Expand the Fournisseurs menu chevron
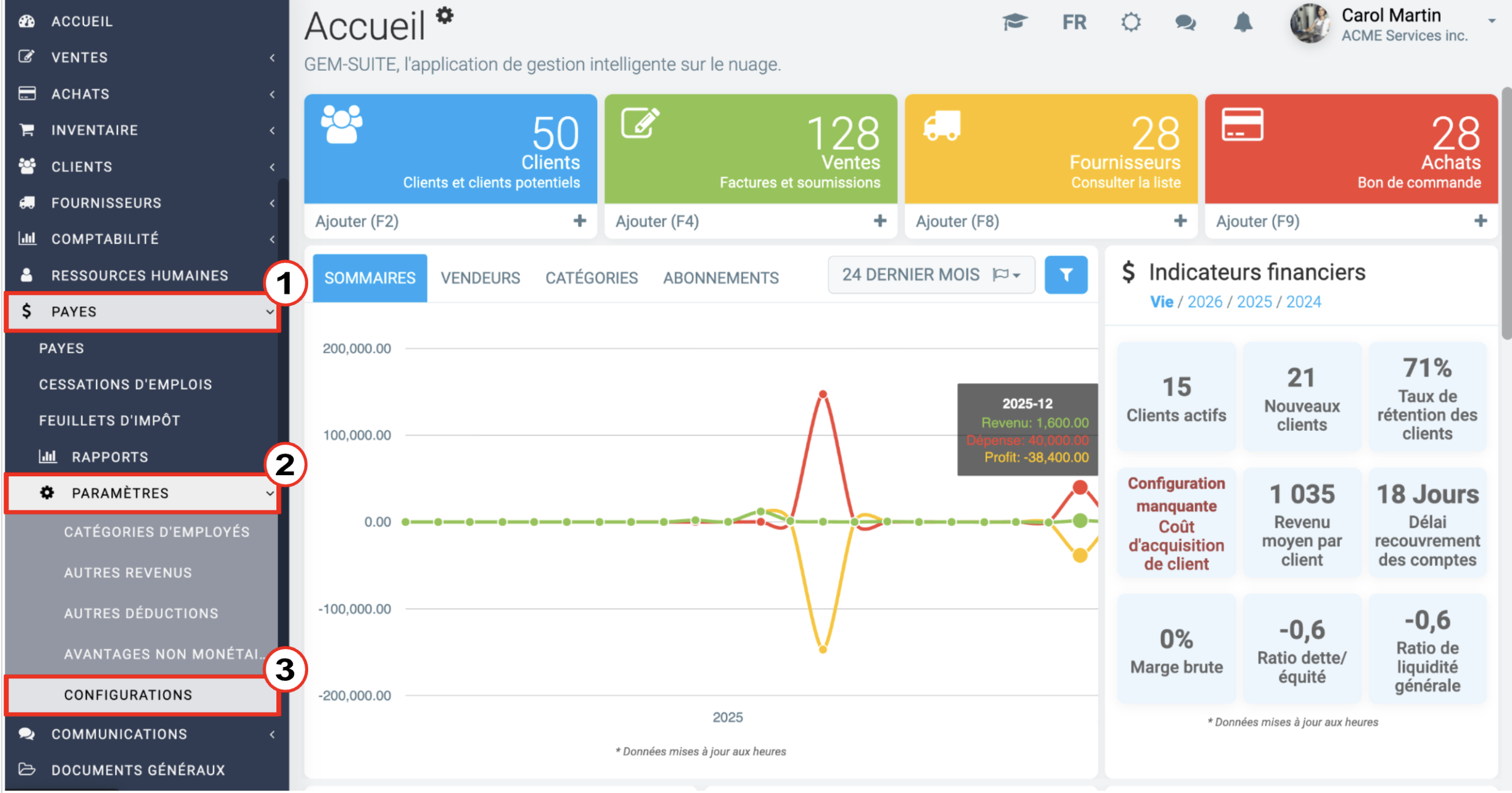The height and width of the screenshot is (793, 1512). (272, 203)
